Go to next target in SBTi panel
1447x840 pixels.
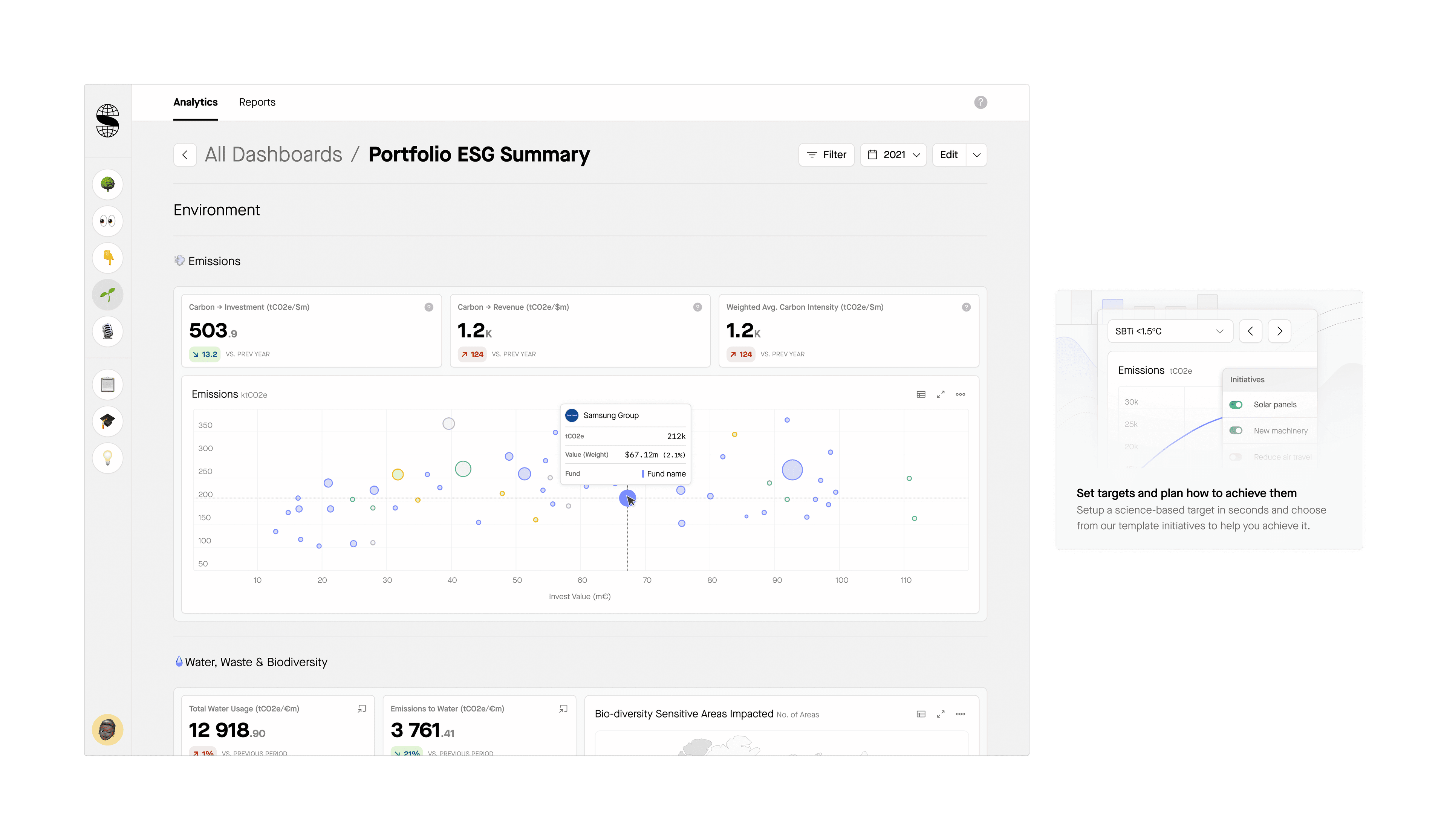pos(1279,331)
